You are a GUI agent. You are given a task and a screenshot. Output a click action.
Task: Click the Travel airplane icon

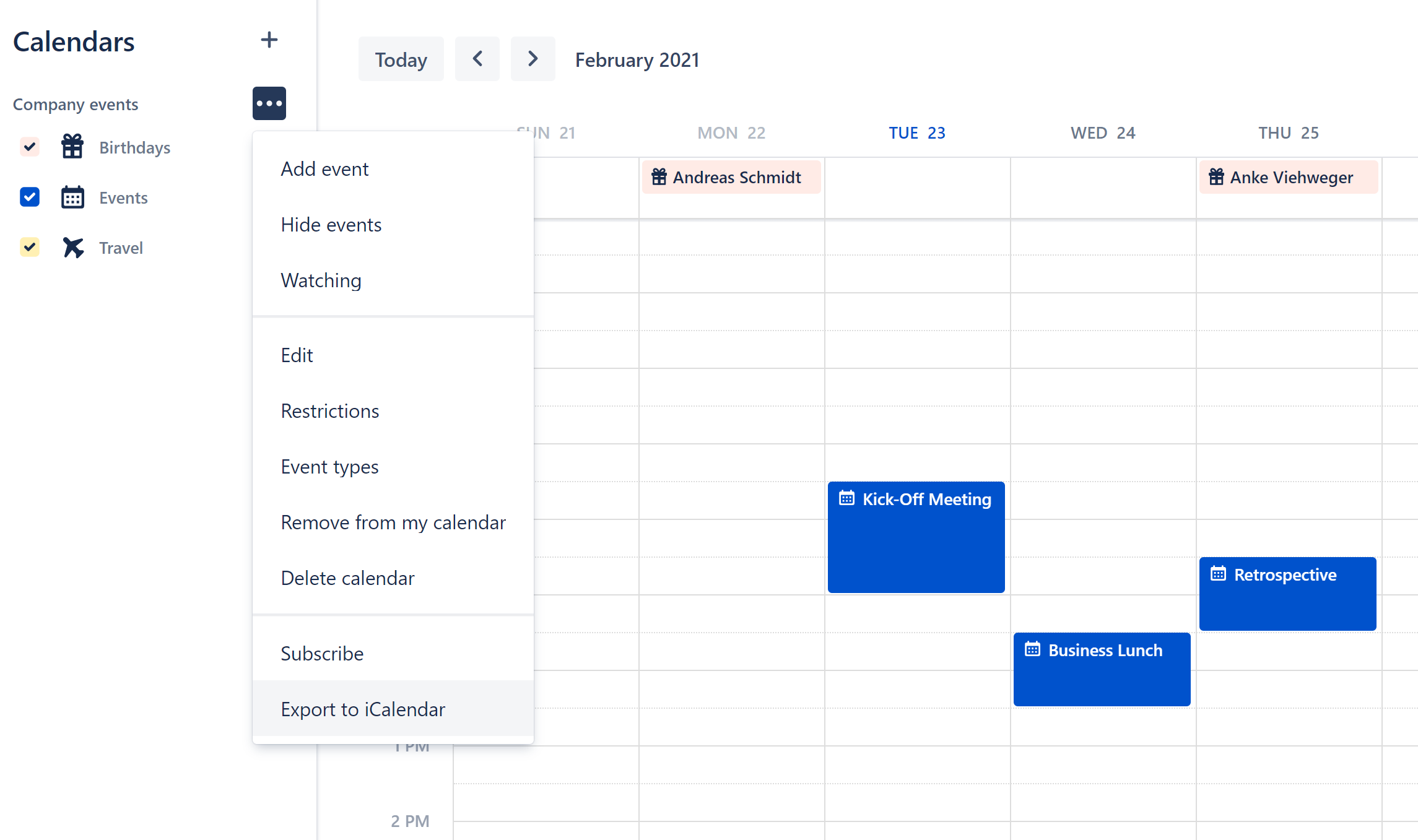(x=72, y=248)
